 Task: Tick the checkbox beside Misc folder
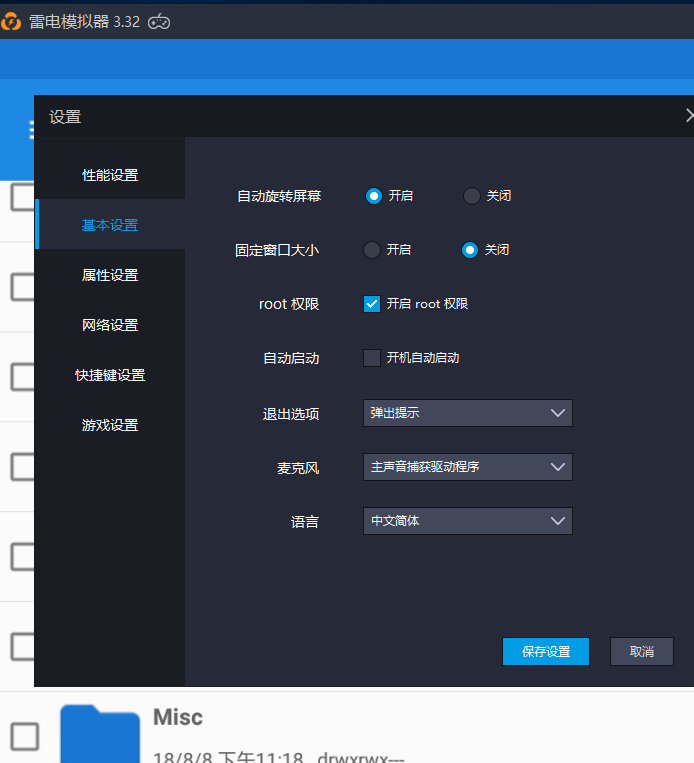point(24,737)
